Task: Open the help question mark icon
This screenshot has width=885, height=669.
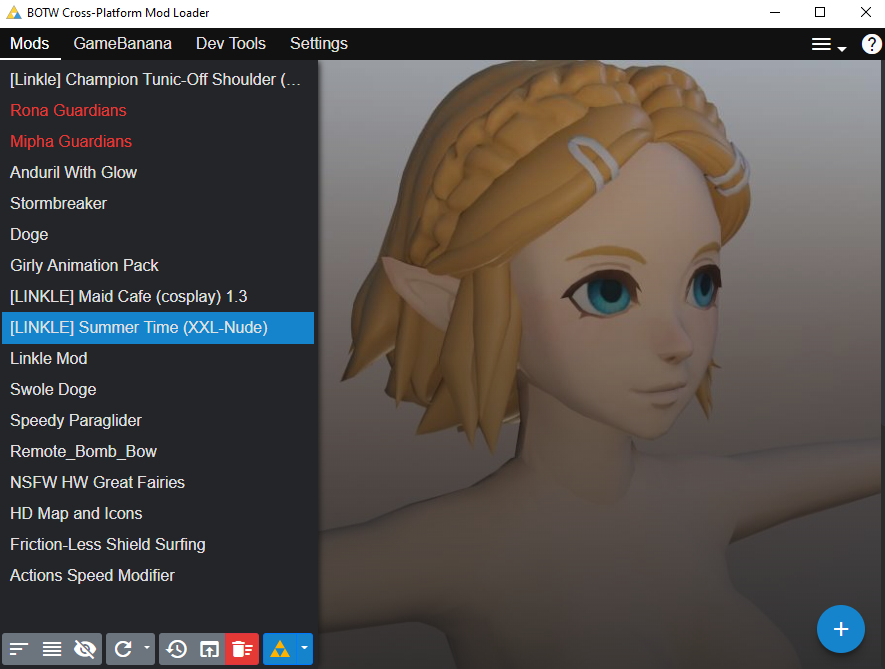Action: pos(871,44)
